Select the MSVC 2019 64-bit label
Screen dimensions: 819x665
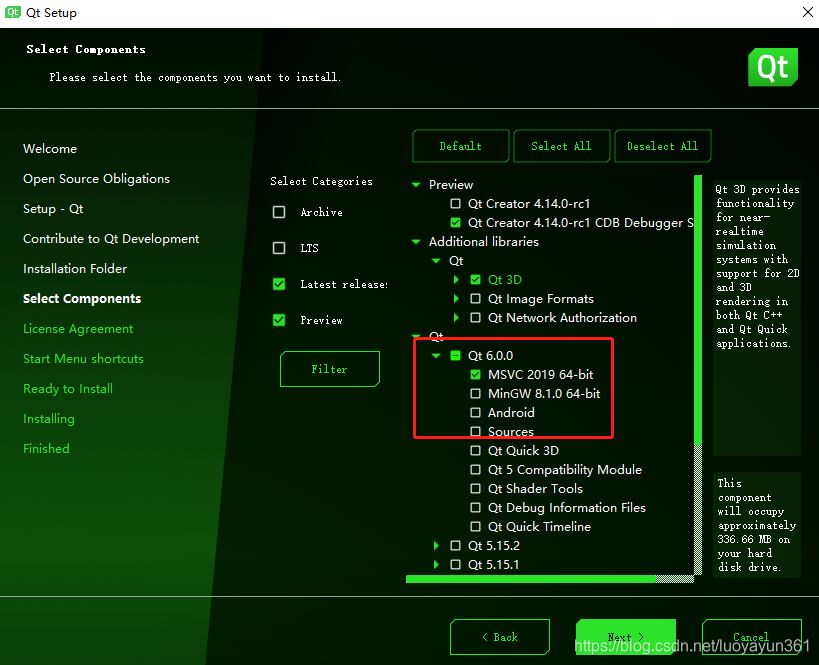pyautogui.click(x=541, y=375)
